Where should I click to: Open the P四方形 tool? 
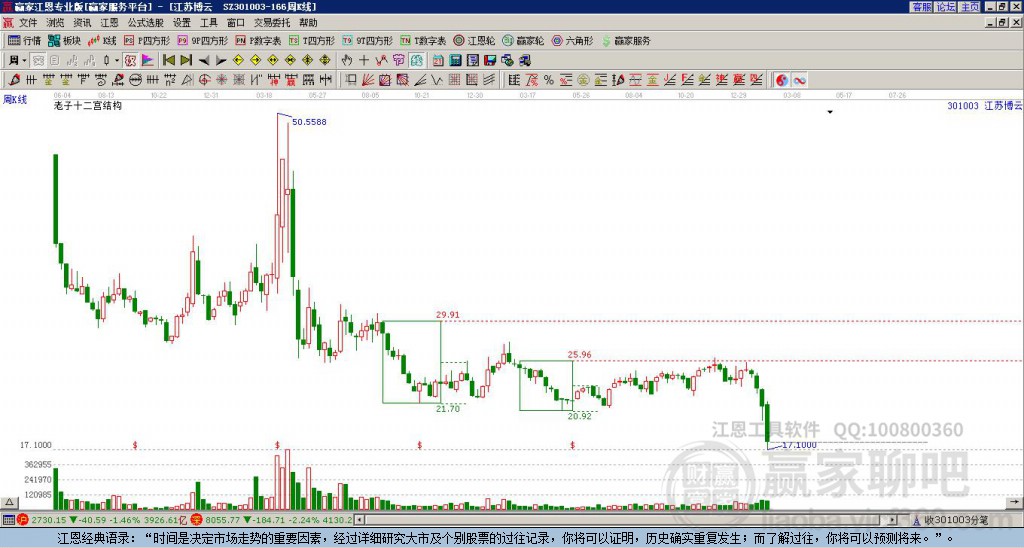[147, 40]
